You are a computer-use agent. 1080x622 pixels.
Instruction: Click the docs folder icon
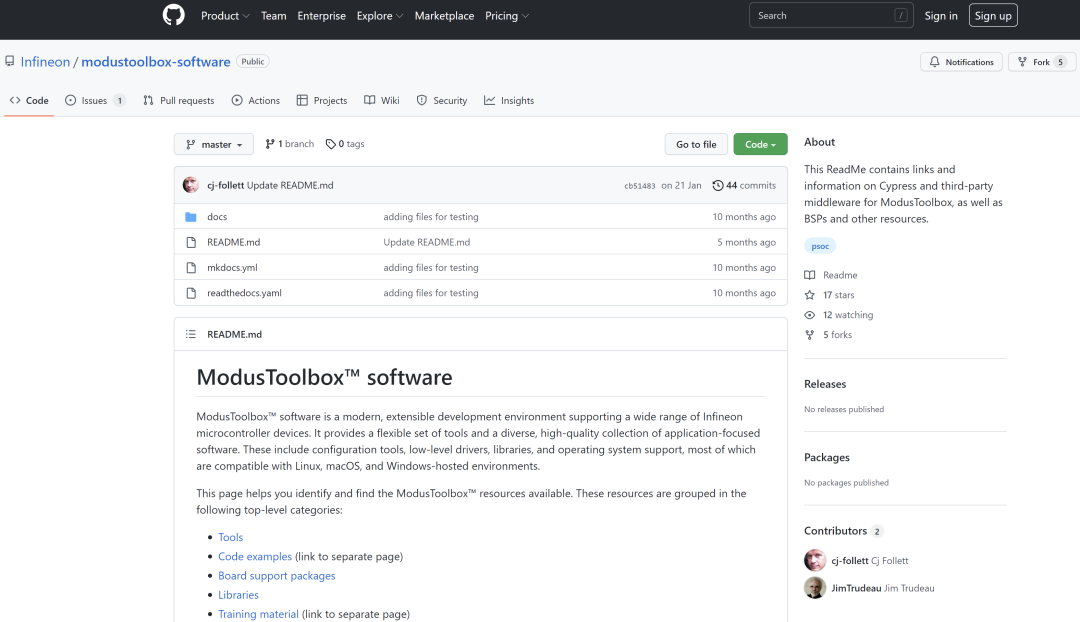(191, 217)
